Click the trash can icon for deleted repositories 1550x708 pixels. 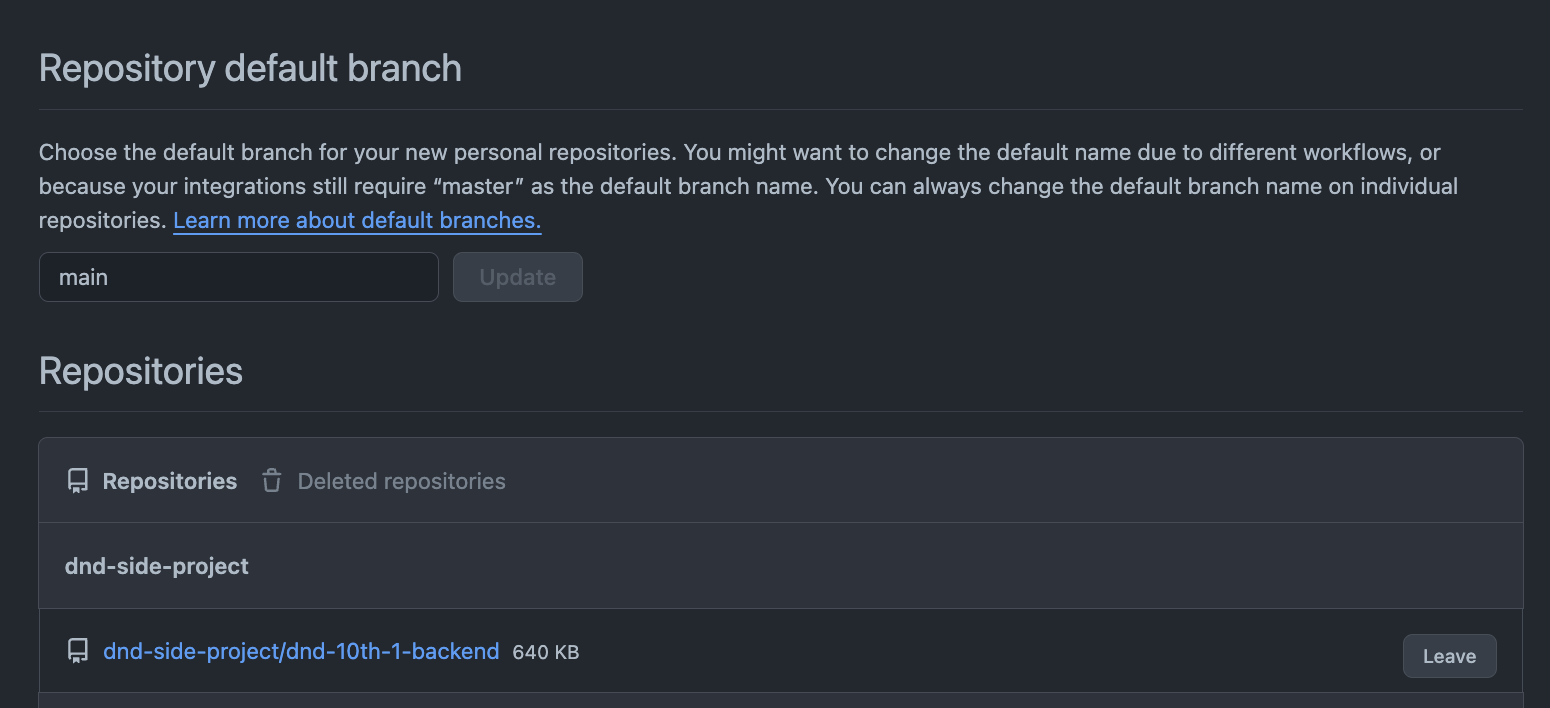tap(272, 481)
